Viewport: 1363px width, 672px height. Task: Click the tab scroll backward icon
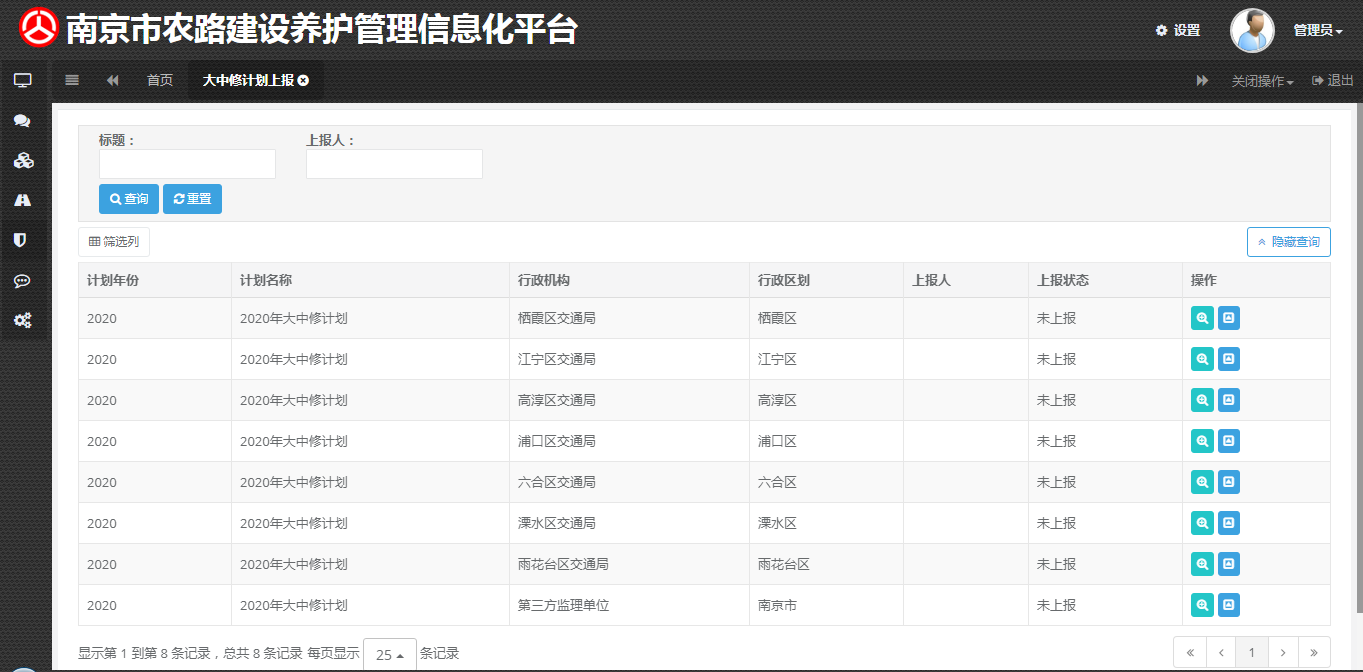pos(113,80)
